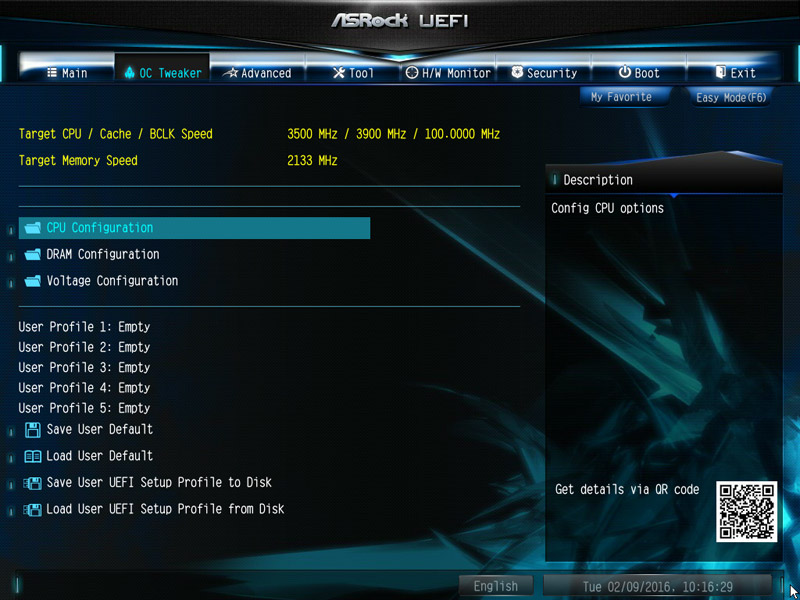Click the 3500 MHz / 3900 MHz value

346,134
